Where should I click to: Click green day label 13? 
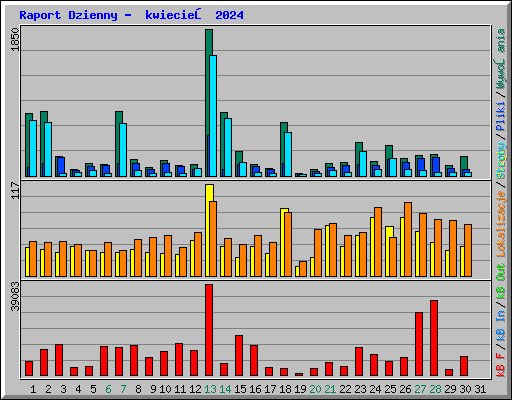tap(210, 389)
